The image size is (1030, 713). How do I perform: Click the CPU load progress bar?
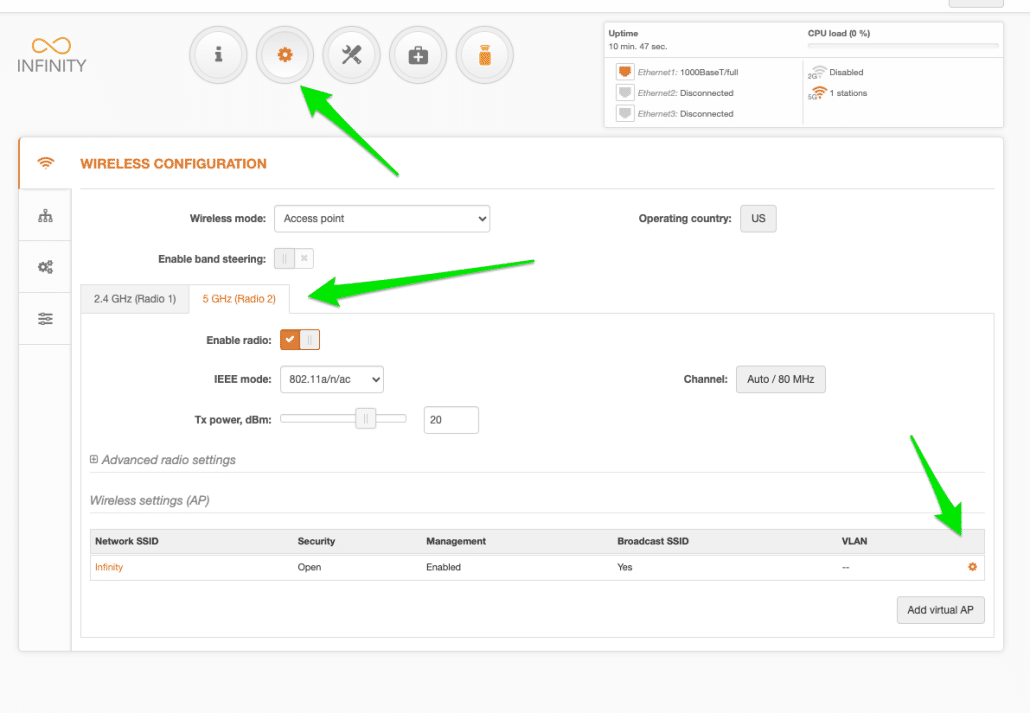903,46
